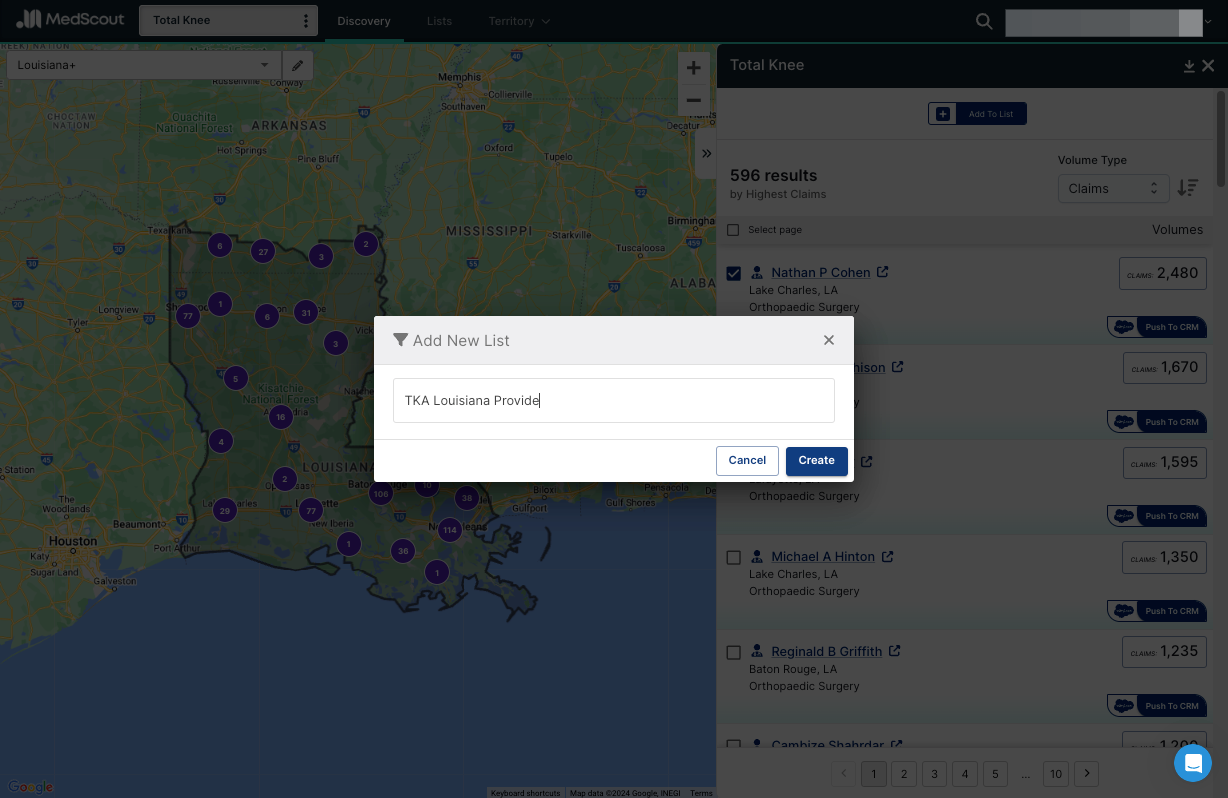Close the Add New List dialog
Screen dimensions: 1228x798
tap(829, 340)
